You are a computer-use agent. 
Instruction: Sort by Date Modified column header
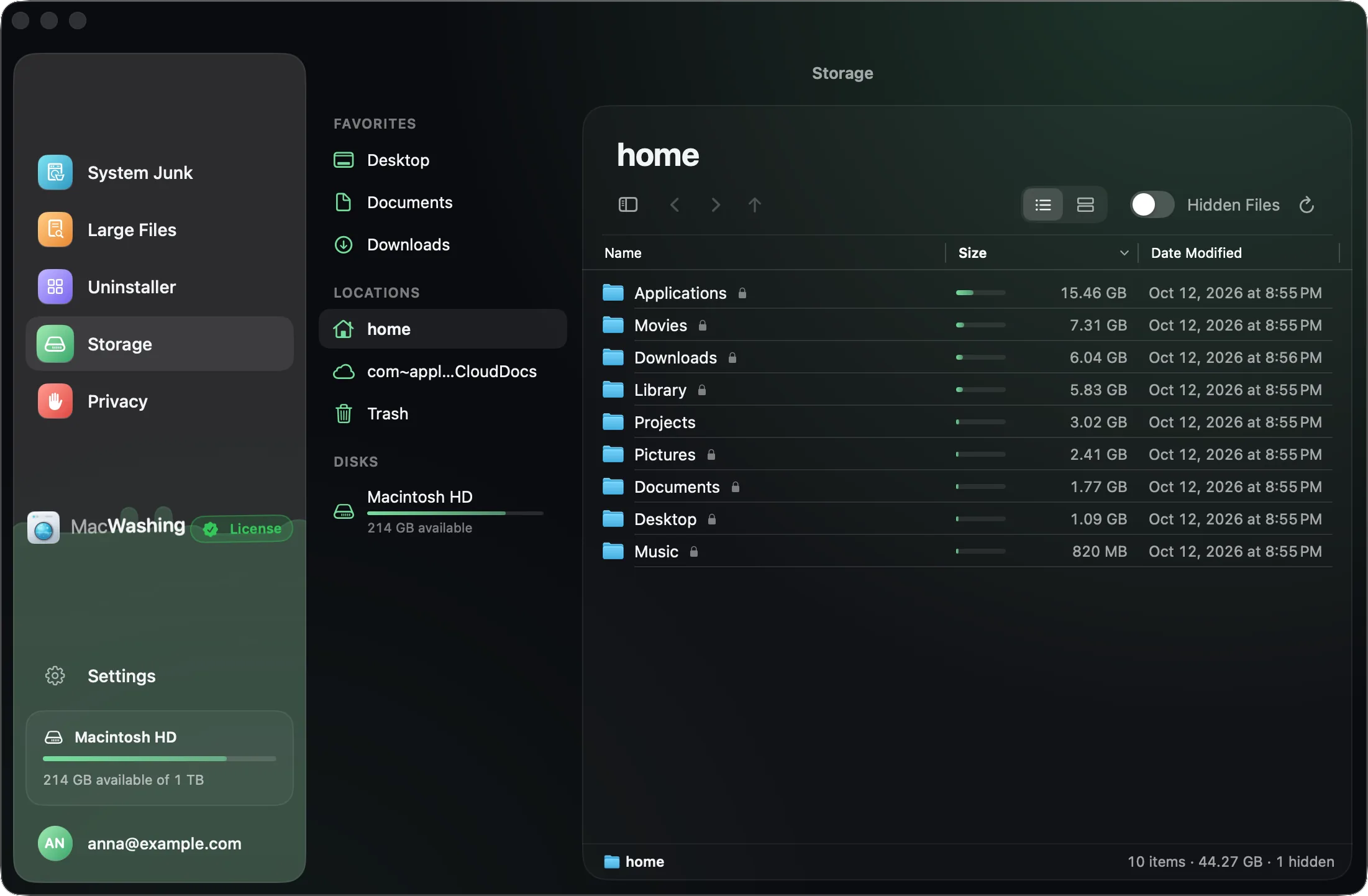1196,253
